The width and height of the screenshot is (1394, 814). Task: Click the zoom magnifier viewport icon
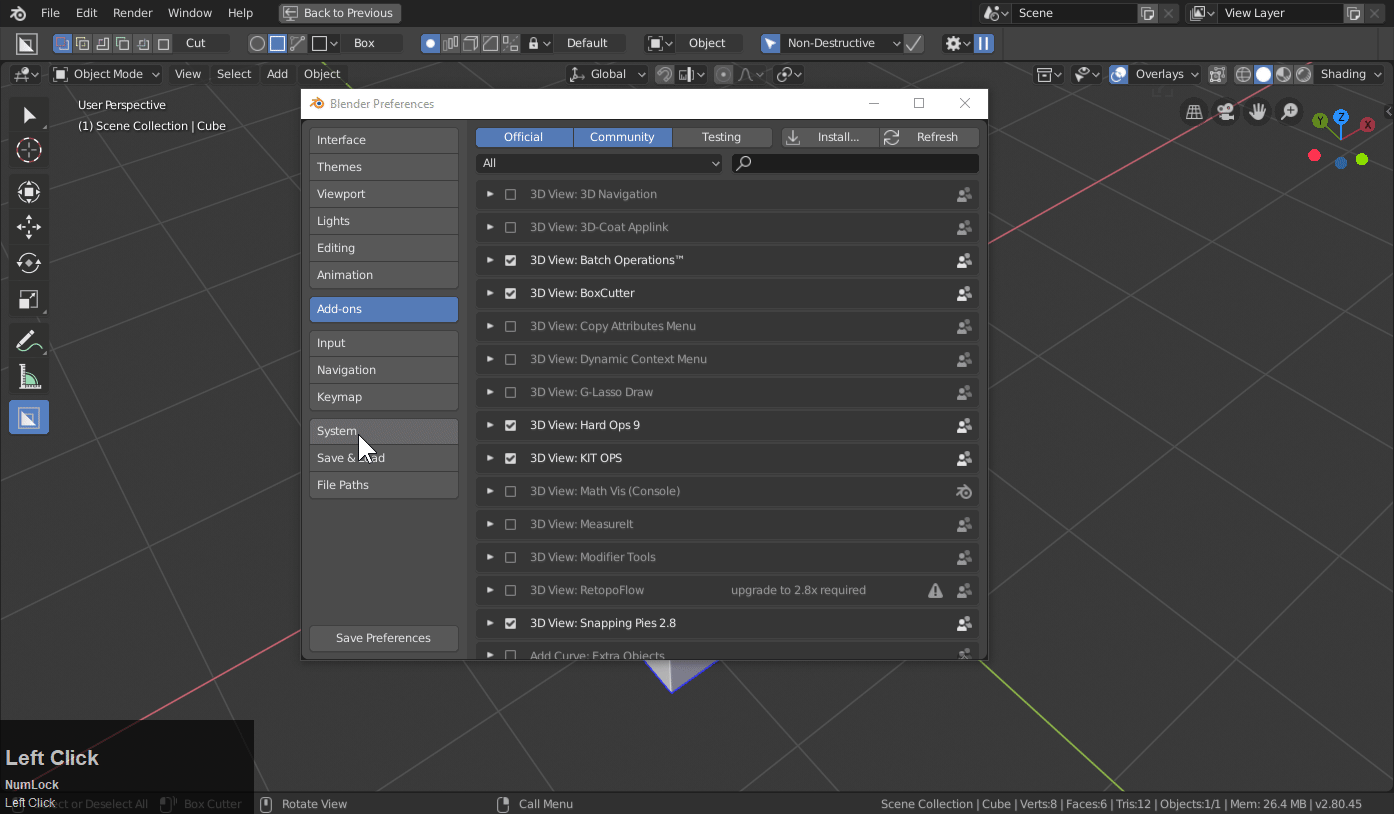coord(1290,112)
